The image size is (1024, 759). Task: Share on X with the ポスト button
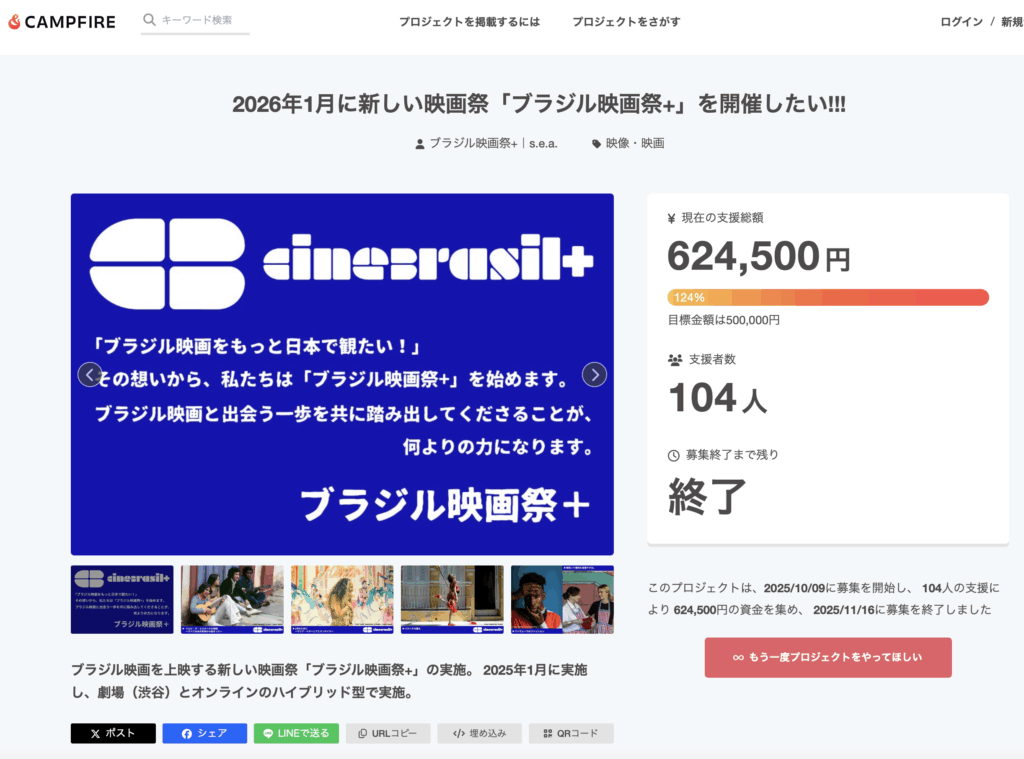(x=113, y=733)
